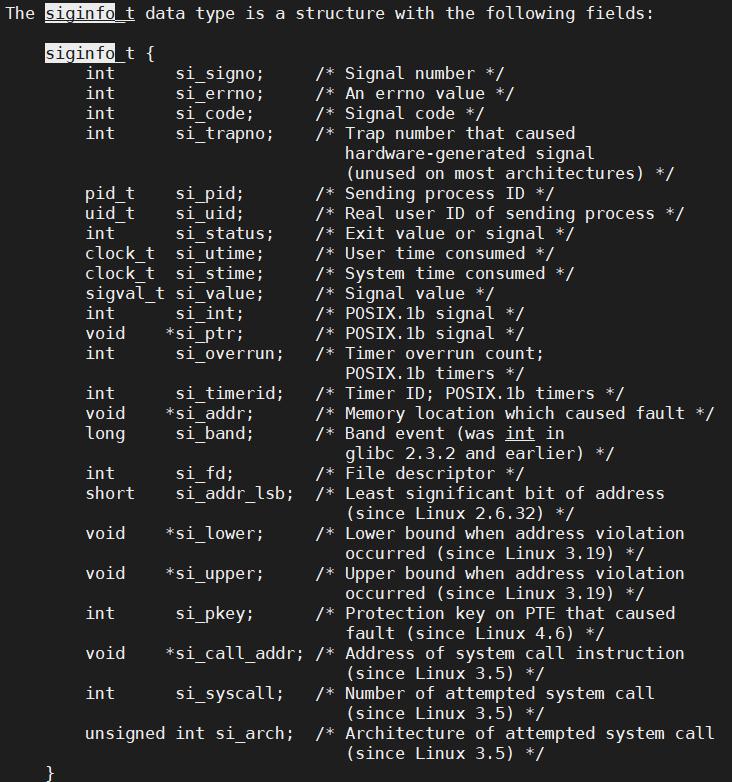This screenshot has width=732, height=782.
Task: Click the si_pkey field name
Action: 214,613
